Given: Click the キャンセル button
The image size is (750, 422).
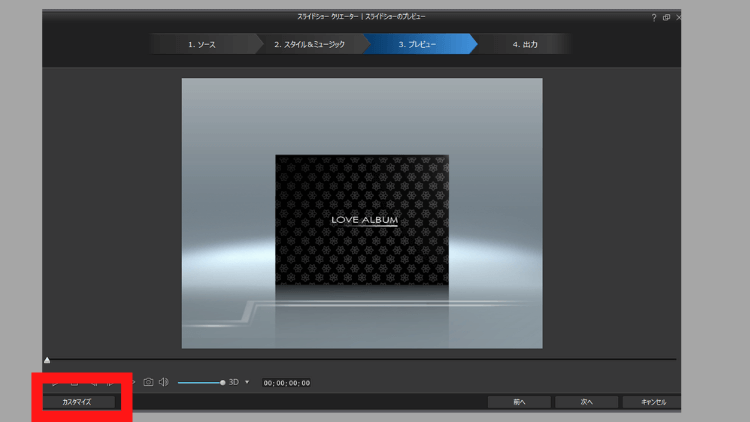Looking at the screenshot, I should 650,402.
